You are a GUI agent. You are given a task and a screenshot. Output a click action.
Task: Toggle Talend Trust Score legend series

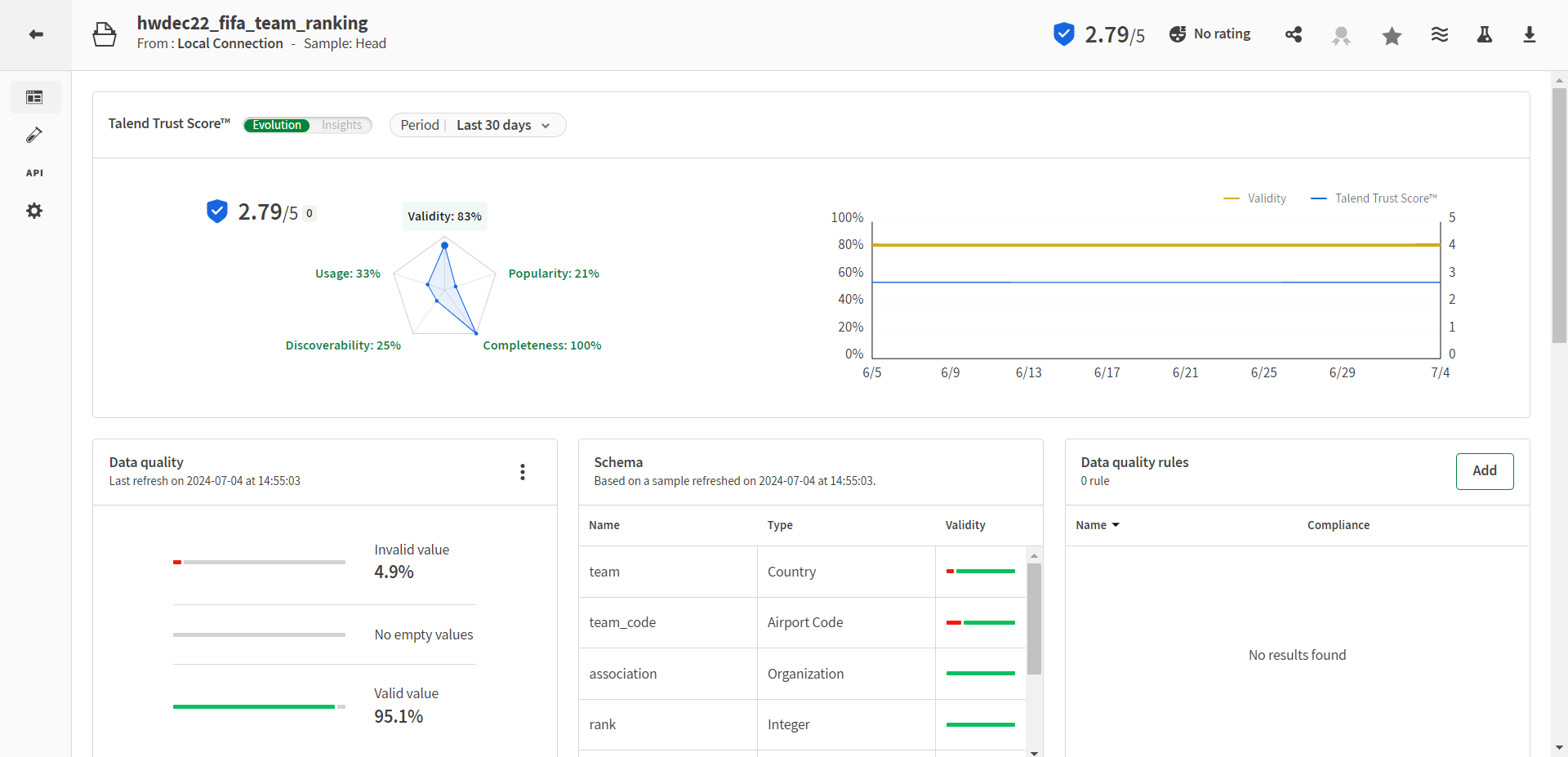tap(1374, 198)
